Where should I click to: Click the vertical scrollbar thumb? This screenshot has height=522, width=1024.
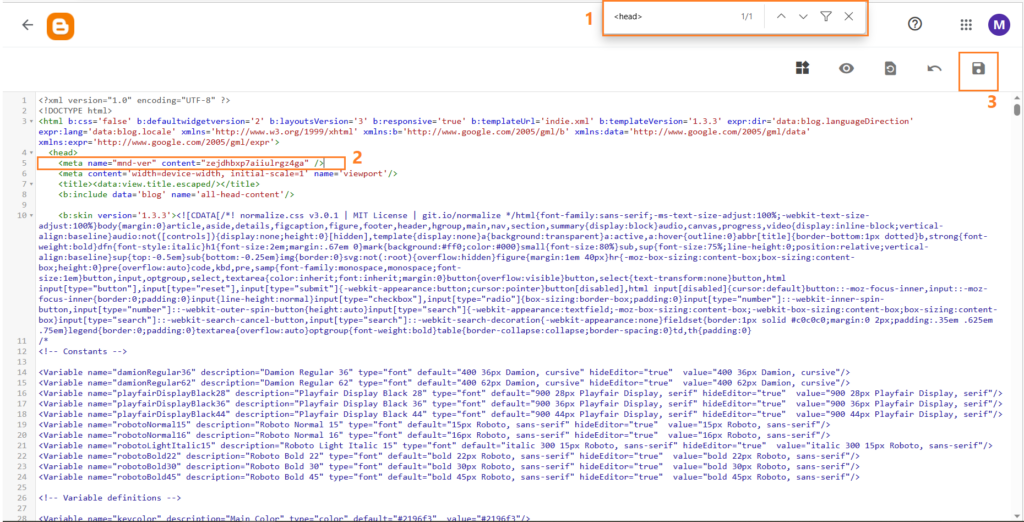point(1017,109)
